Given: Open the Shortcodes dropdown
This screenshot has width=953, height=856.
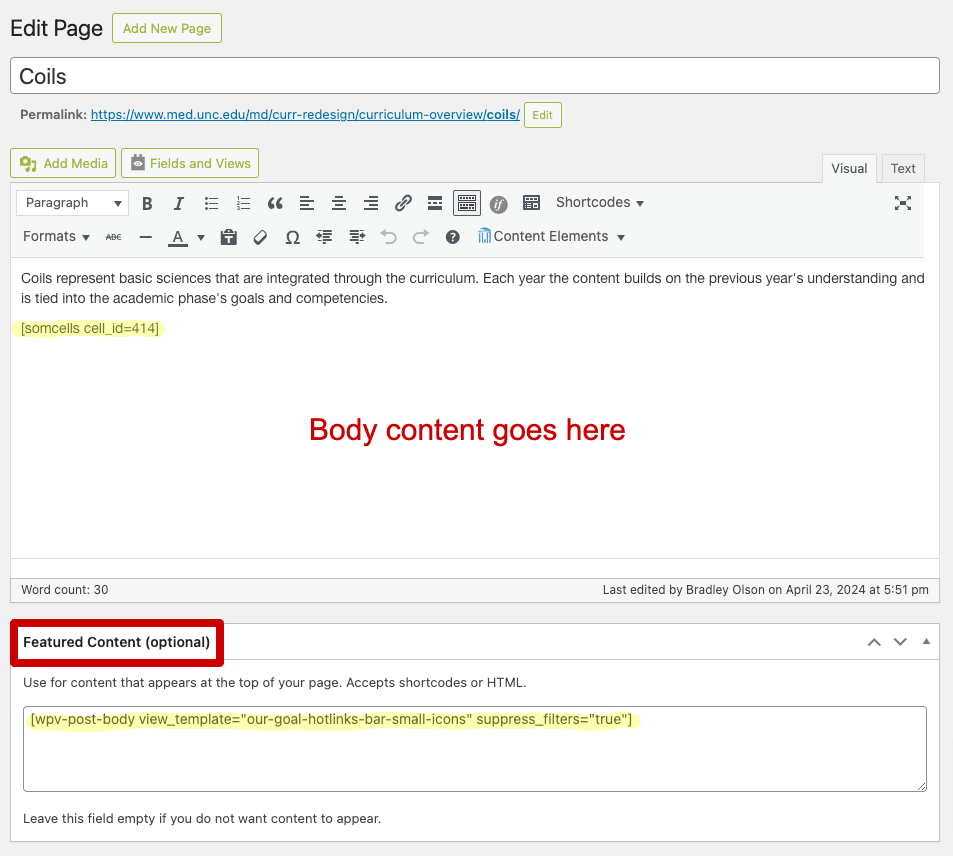Looking at the screenshot, I should 598,203.
